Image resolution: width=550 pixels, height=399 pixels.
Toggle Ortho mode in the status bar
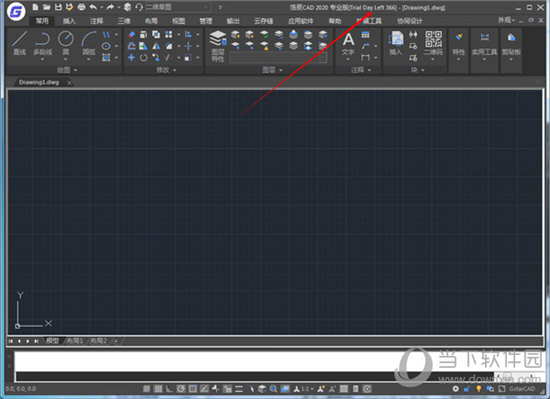(x=169, y=388)
